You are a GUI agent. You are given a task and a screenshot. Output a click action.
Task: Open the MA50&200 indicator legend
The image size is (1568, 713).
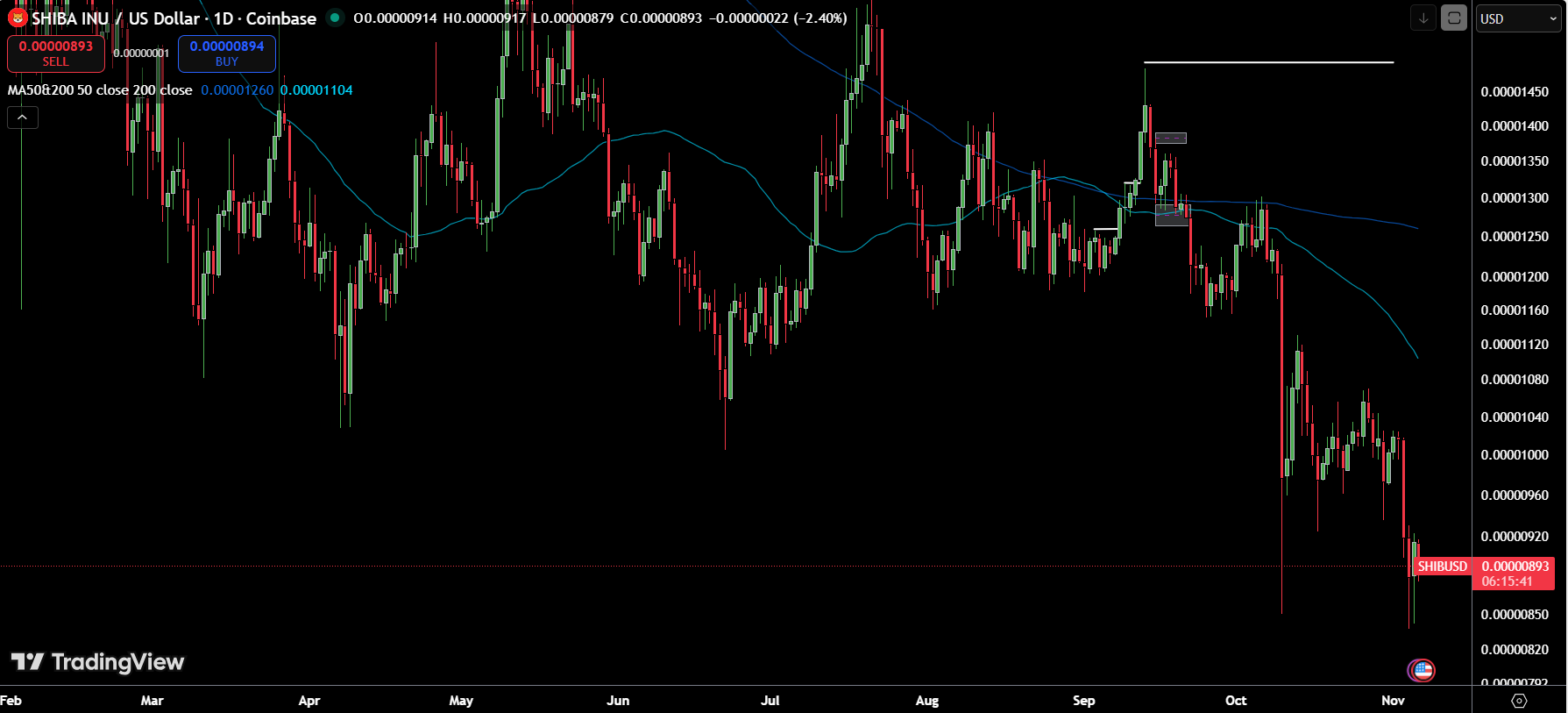100,90
